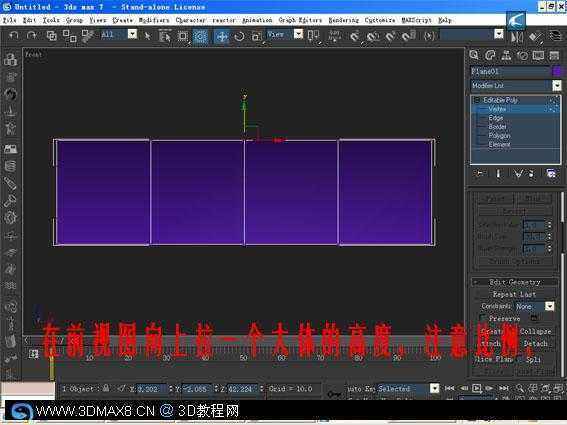Click the Plane01 purple color swatch
This screenshot has height=425, width=567.
click(557, 71)
